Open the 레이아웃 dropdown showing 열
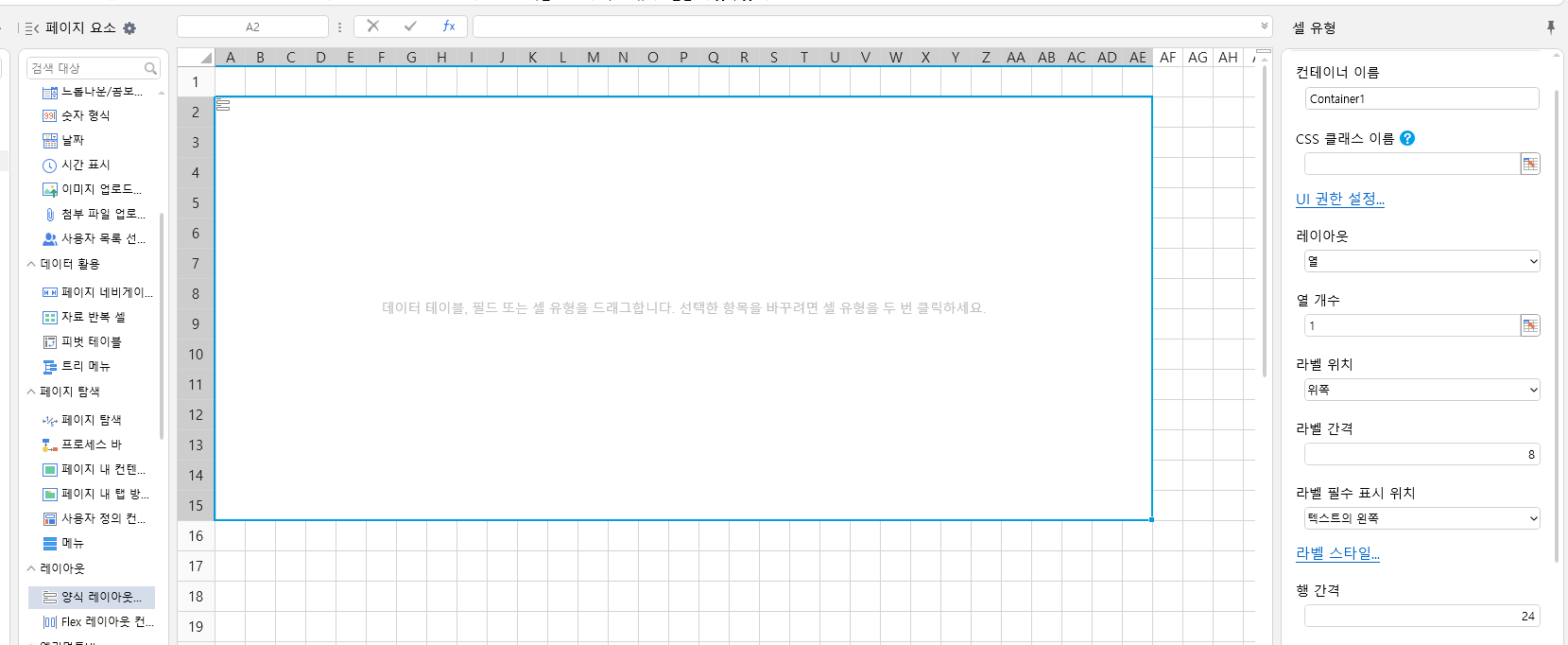Image resolution: width=1568 pixels, height=645 pixels. click(x=1422, y=261)
